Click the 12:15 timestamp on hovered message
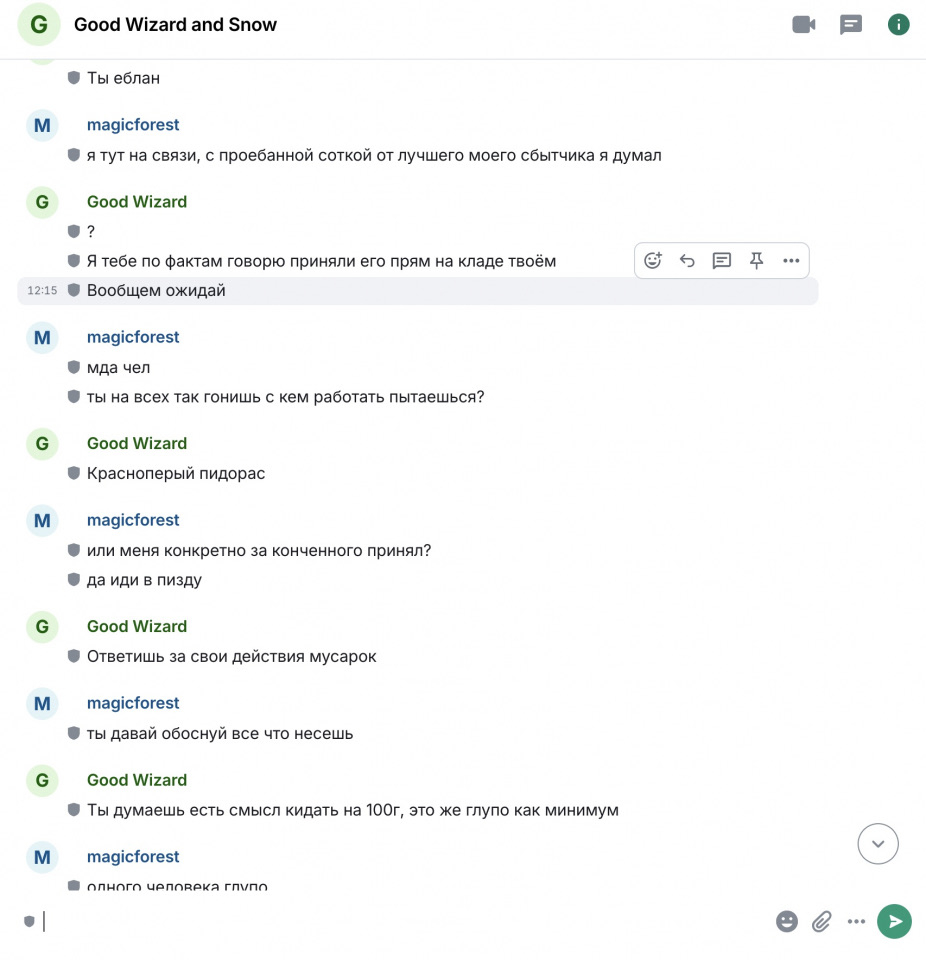Viewport: 926px width, 960px height. [x=42, y=290]
